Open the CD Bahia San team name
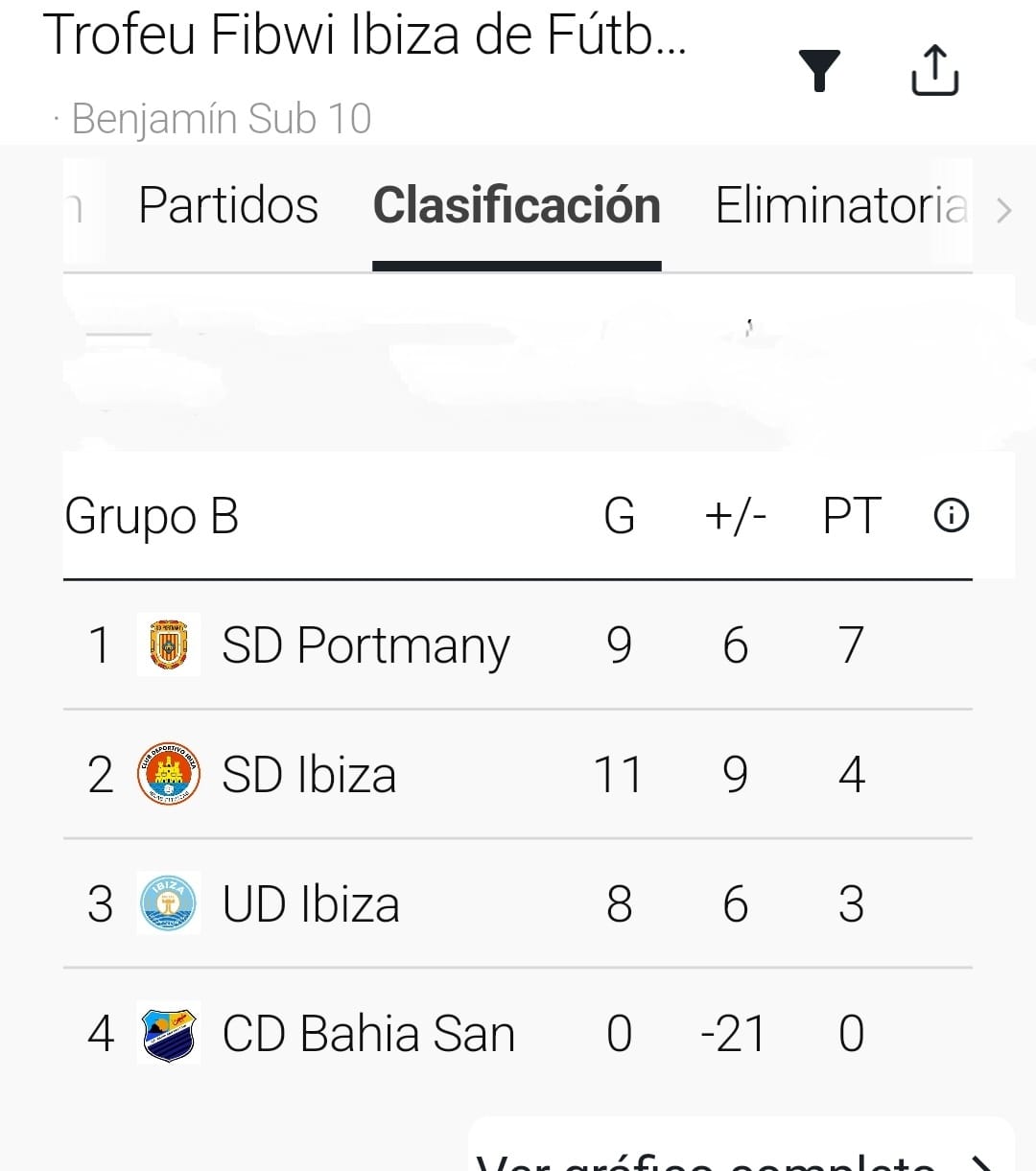1036x1171 pixels. (x=368, y=1034)
